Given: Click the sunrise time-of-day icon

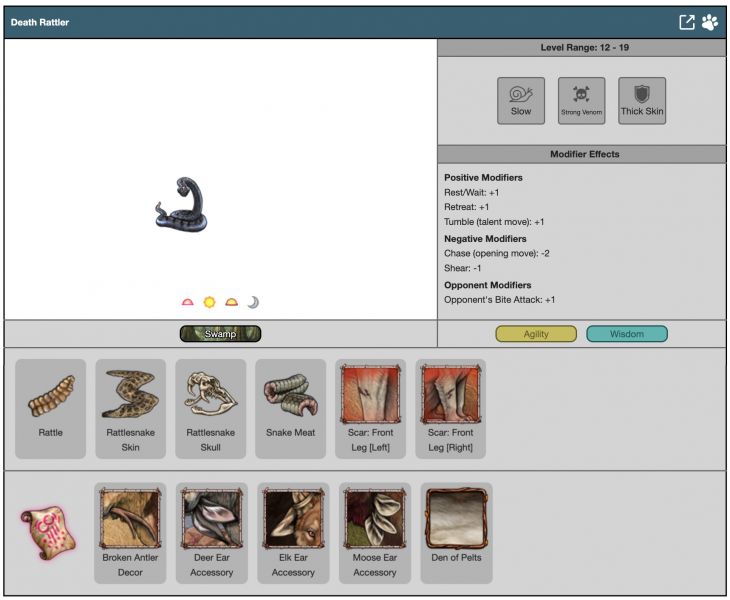Looking at the screenshot, I should pyautogui.click(x=187, y=302).
